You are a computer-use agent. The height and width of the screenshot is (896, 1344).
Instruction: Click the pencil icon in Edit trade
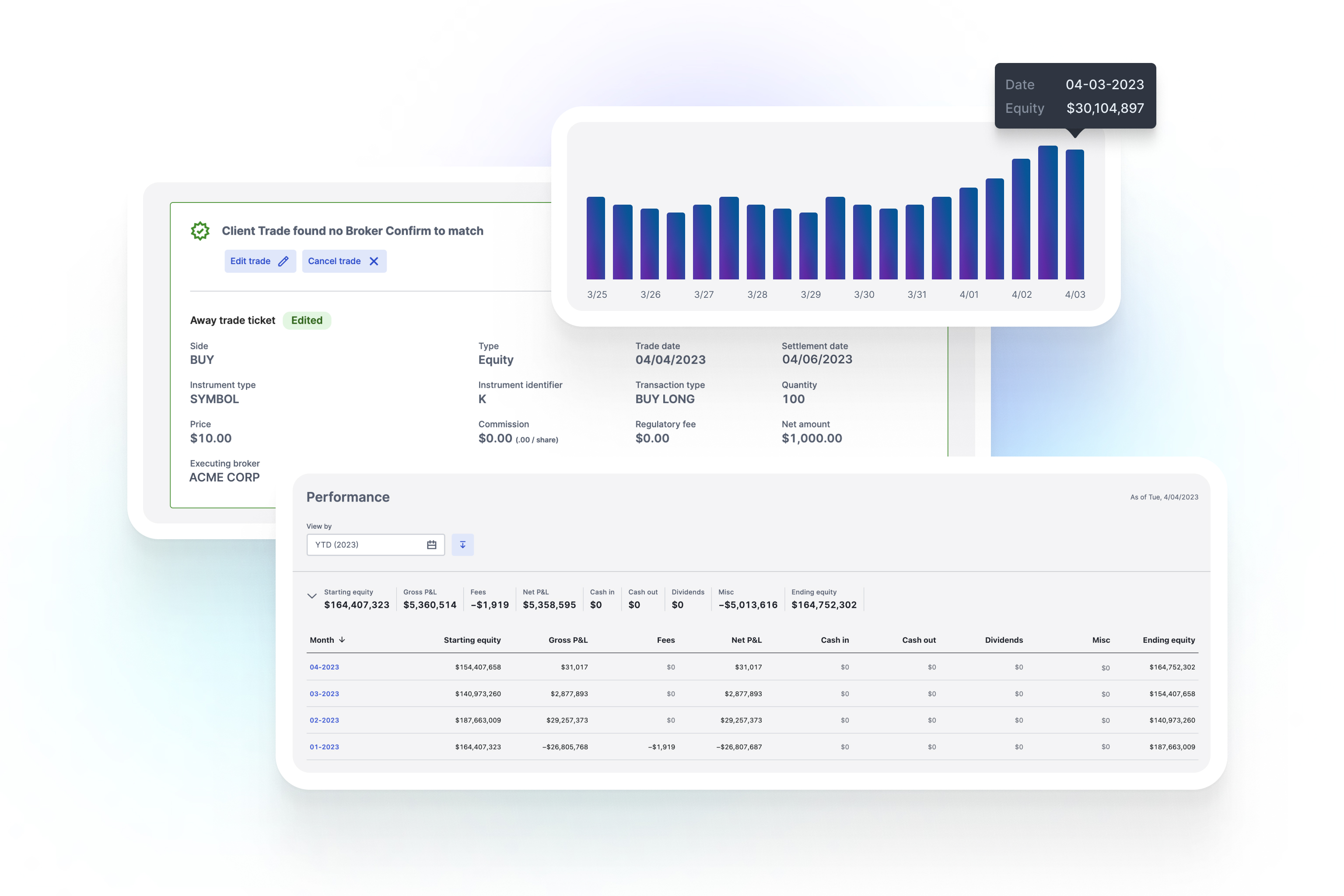283,261
